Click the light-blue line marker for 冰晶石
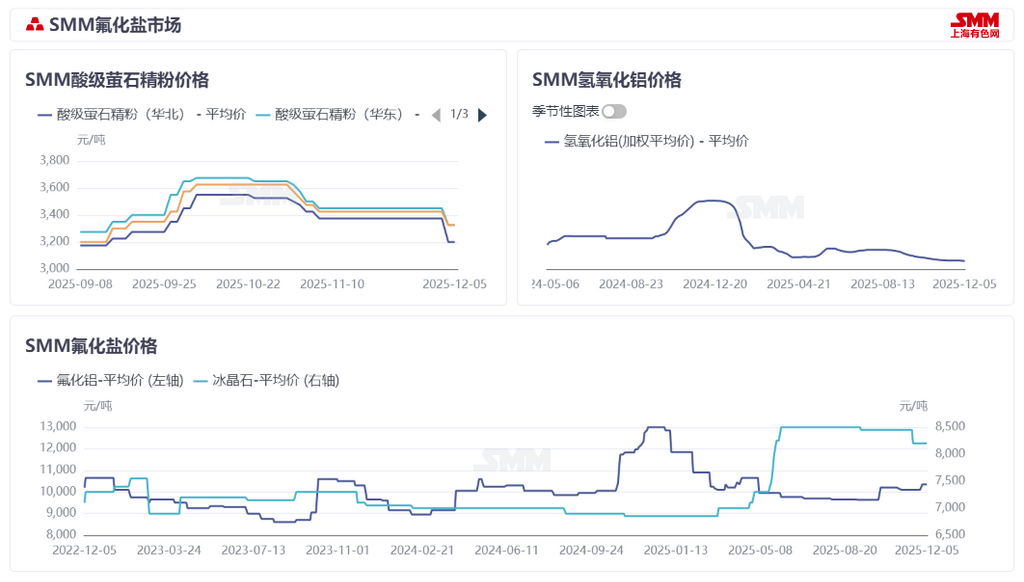 click(x=200, y=380)
